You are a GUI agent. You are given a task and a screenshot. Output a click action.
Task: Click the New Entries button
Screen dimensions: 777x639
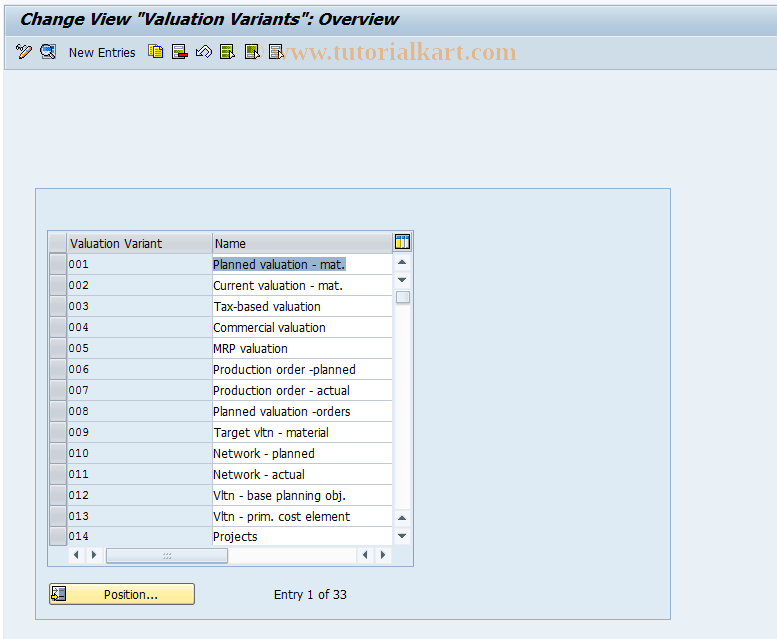point(102,53)
